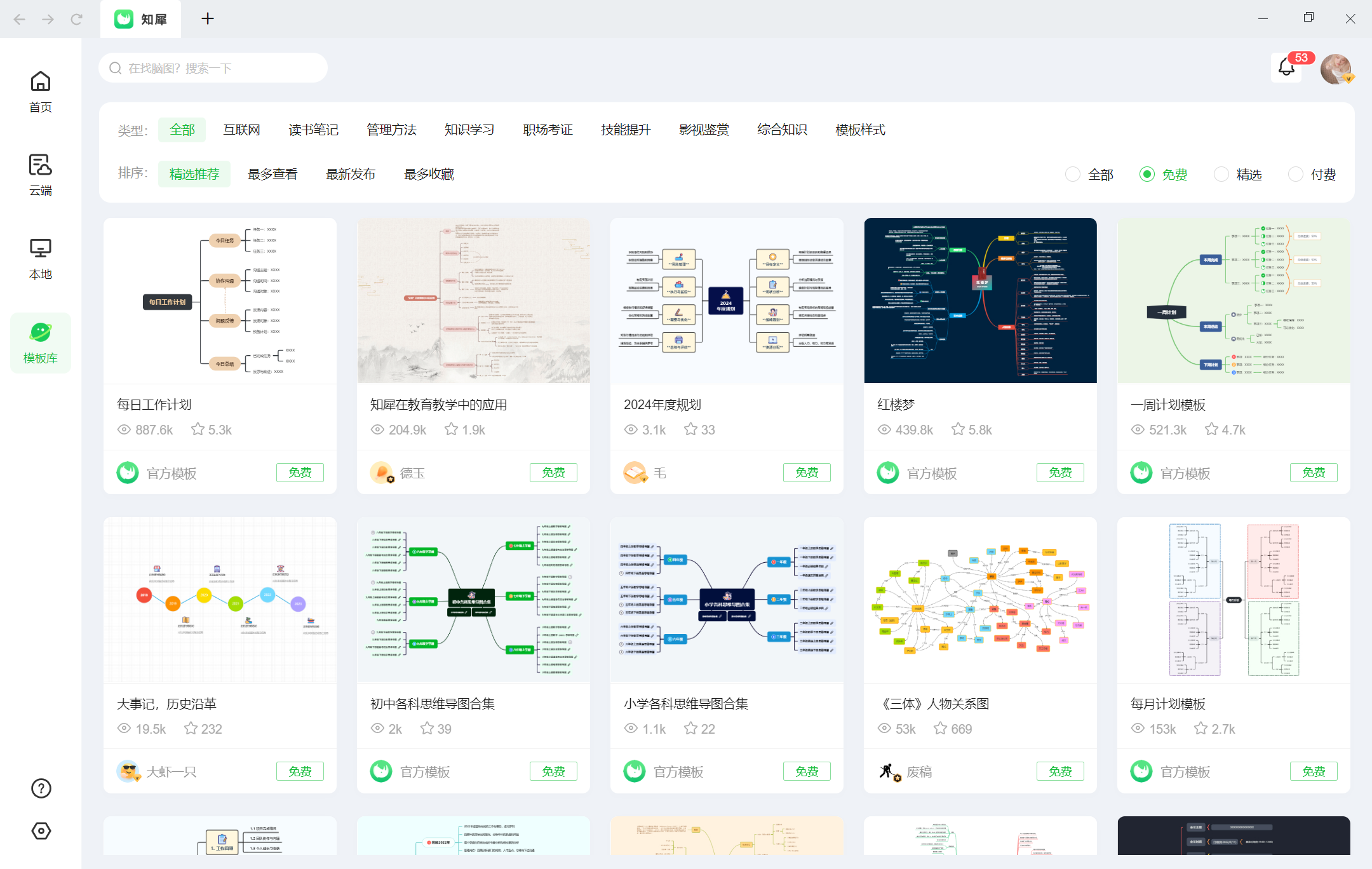Filter type by 管理方法
1372x869 pixels.
(x=391, y=130)
